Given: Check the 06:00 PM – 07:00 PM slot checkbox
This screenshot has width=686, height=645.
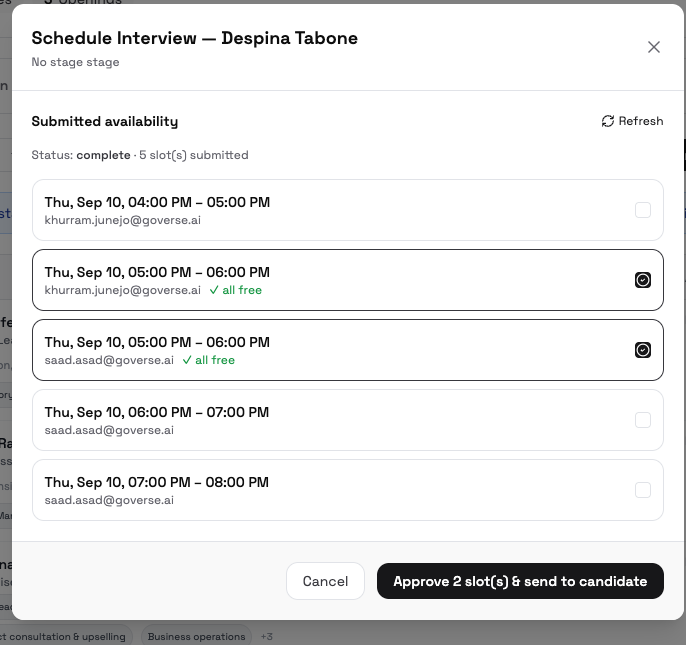Looking at the screenshot, I should (643, 420).
